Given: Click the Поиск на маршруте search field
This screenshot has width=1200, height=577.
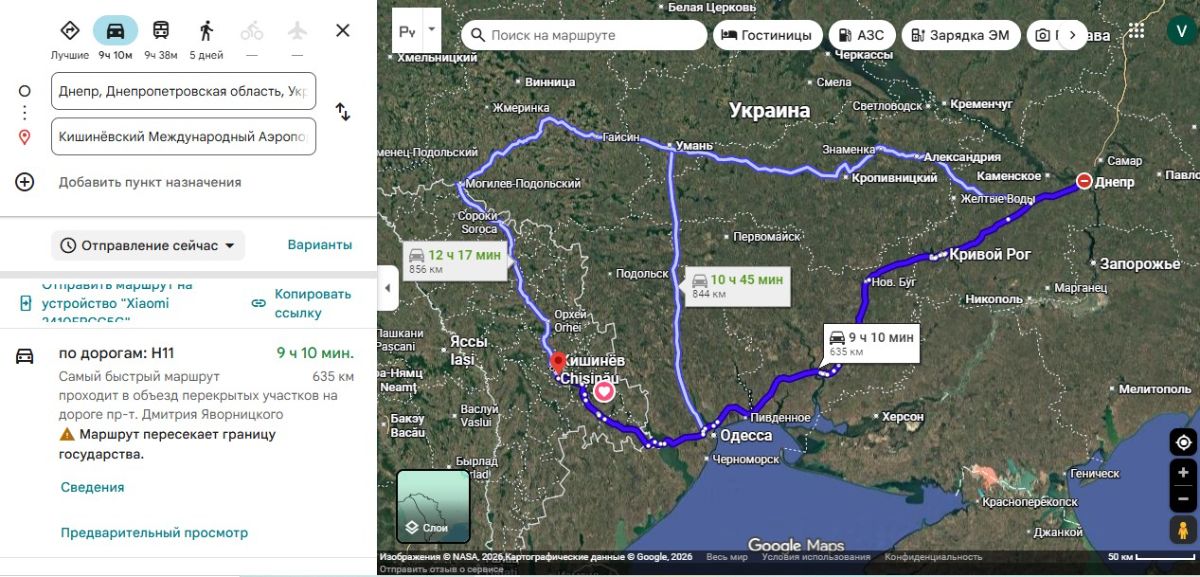Looking at the screenshot, I should pos(585,34).
